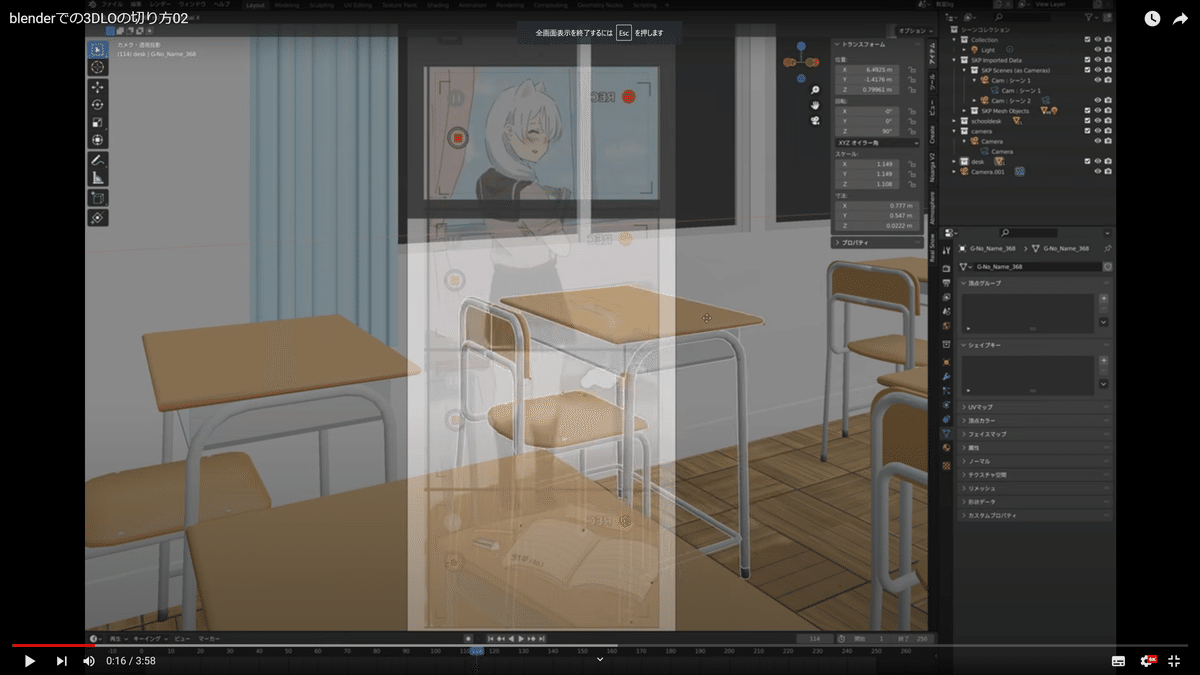Select the Annotate tool
The height and width of the screenshot is (675, 1200).
click(x=98, y=160)
